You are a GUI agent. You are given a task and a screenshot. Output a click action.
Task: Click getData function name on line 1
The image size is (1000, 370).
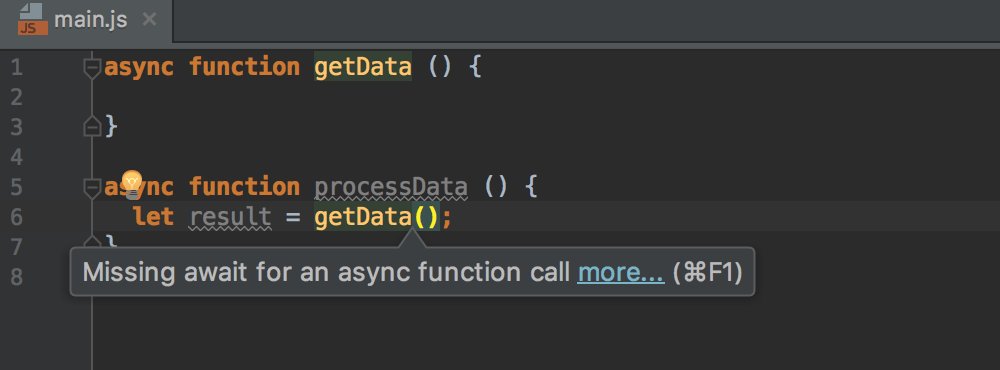pos(363,67)
